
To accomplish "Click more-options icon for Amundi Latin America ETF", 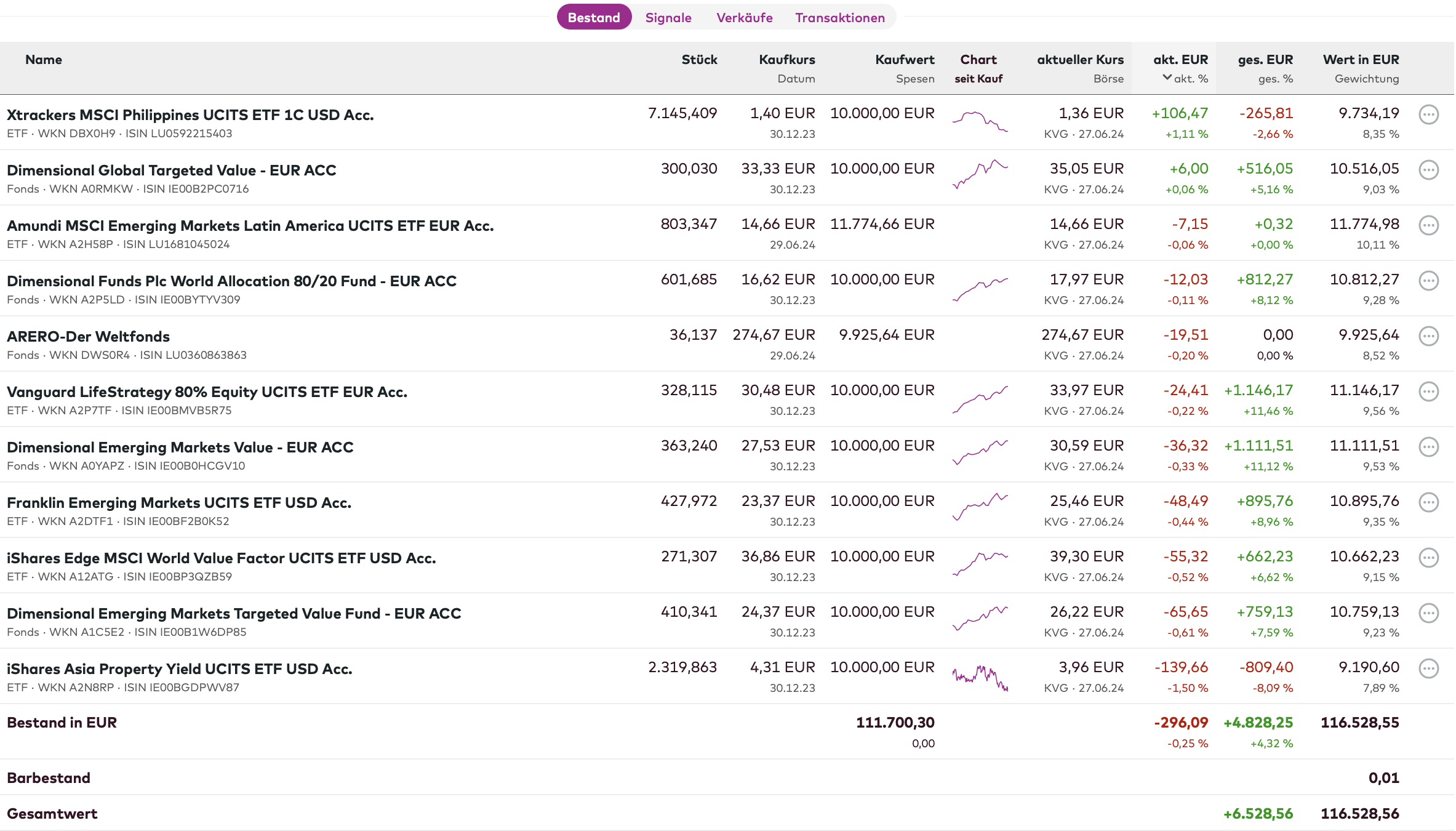I will pyautogui.click(x=1428, y=225).
